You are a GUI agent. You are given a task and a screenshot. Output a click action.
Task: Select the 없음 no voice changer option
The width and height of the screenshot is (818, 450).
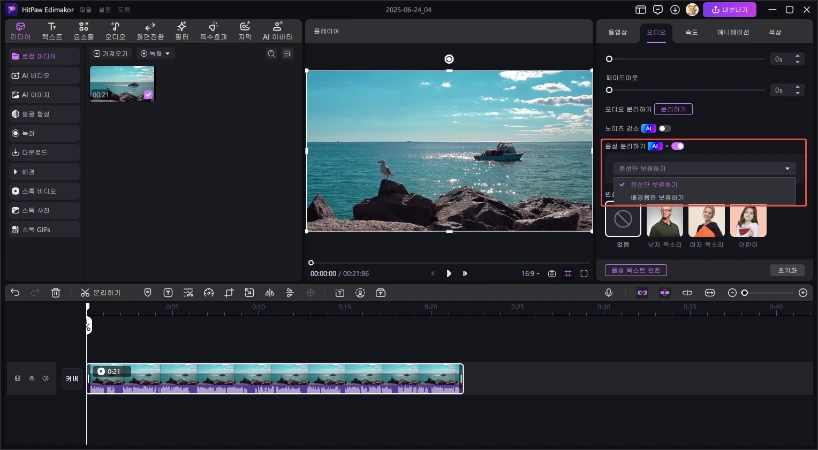[x=623, y=220]
